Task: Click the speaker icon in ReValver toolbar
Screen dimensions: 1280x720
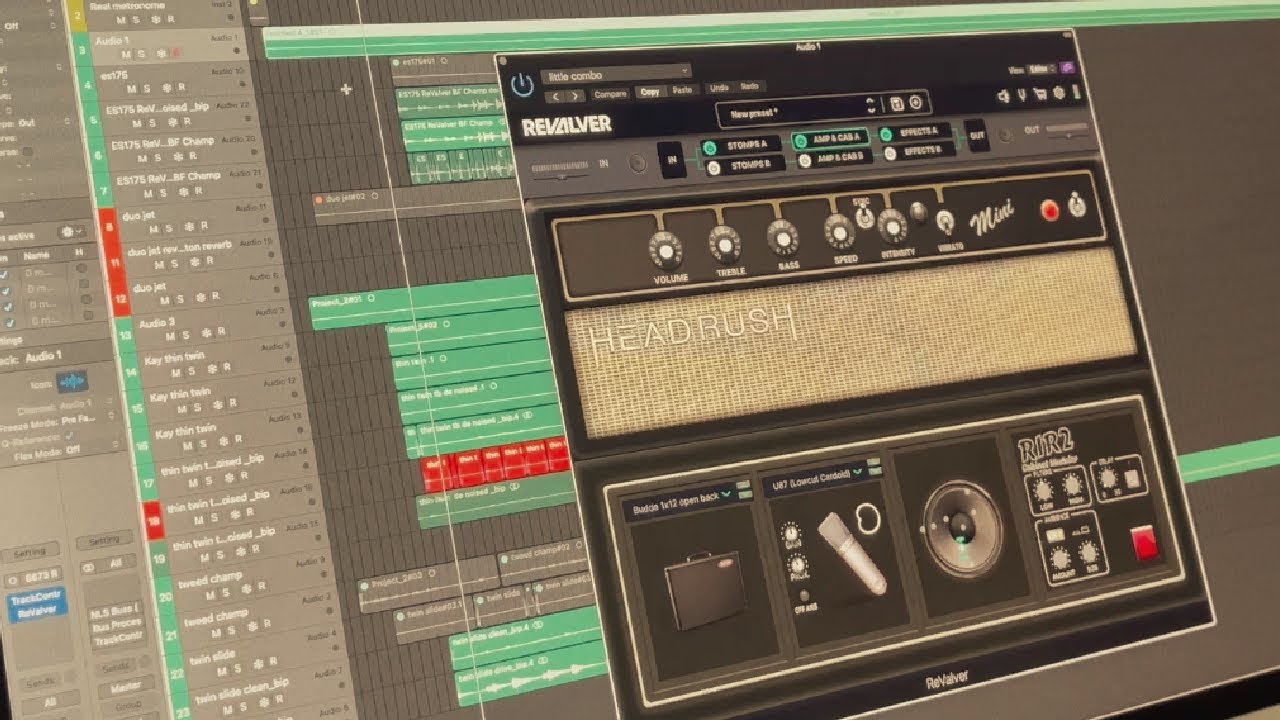Action: [1003, 97]
